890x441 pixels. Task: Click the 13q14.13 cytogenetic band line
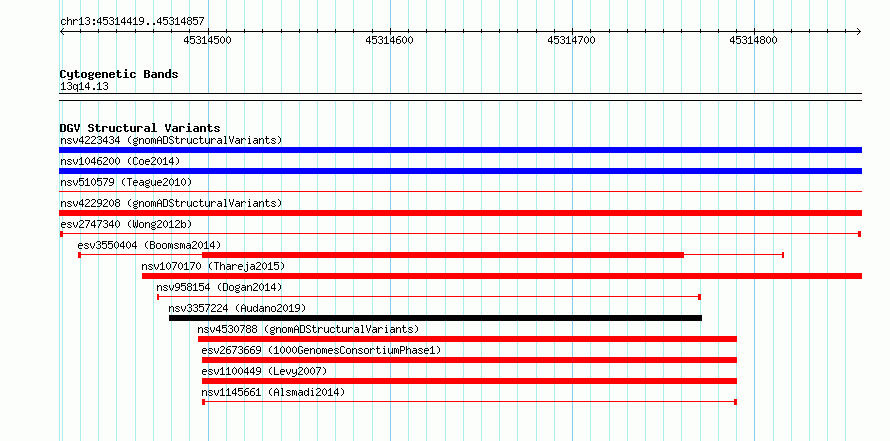(460, 97)
